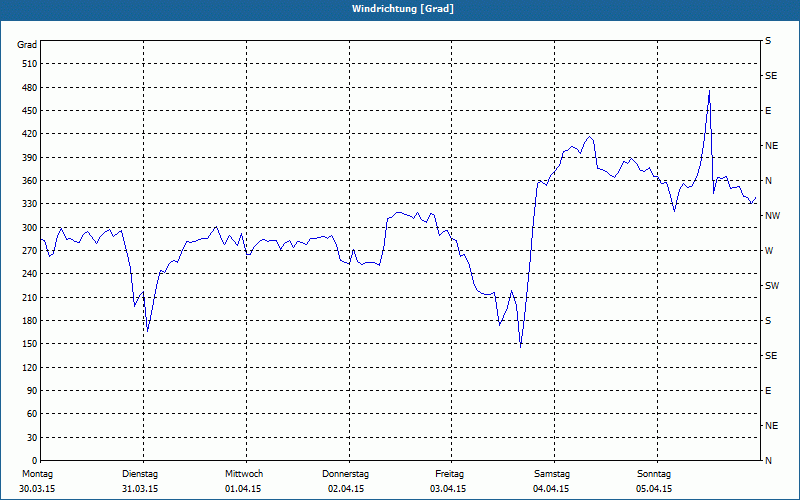Select the Grad unit label on the left axis
800x500 pixels.
[x=27, y=45]
